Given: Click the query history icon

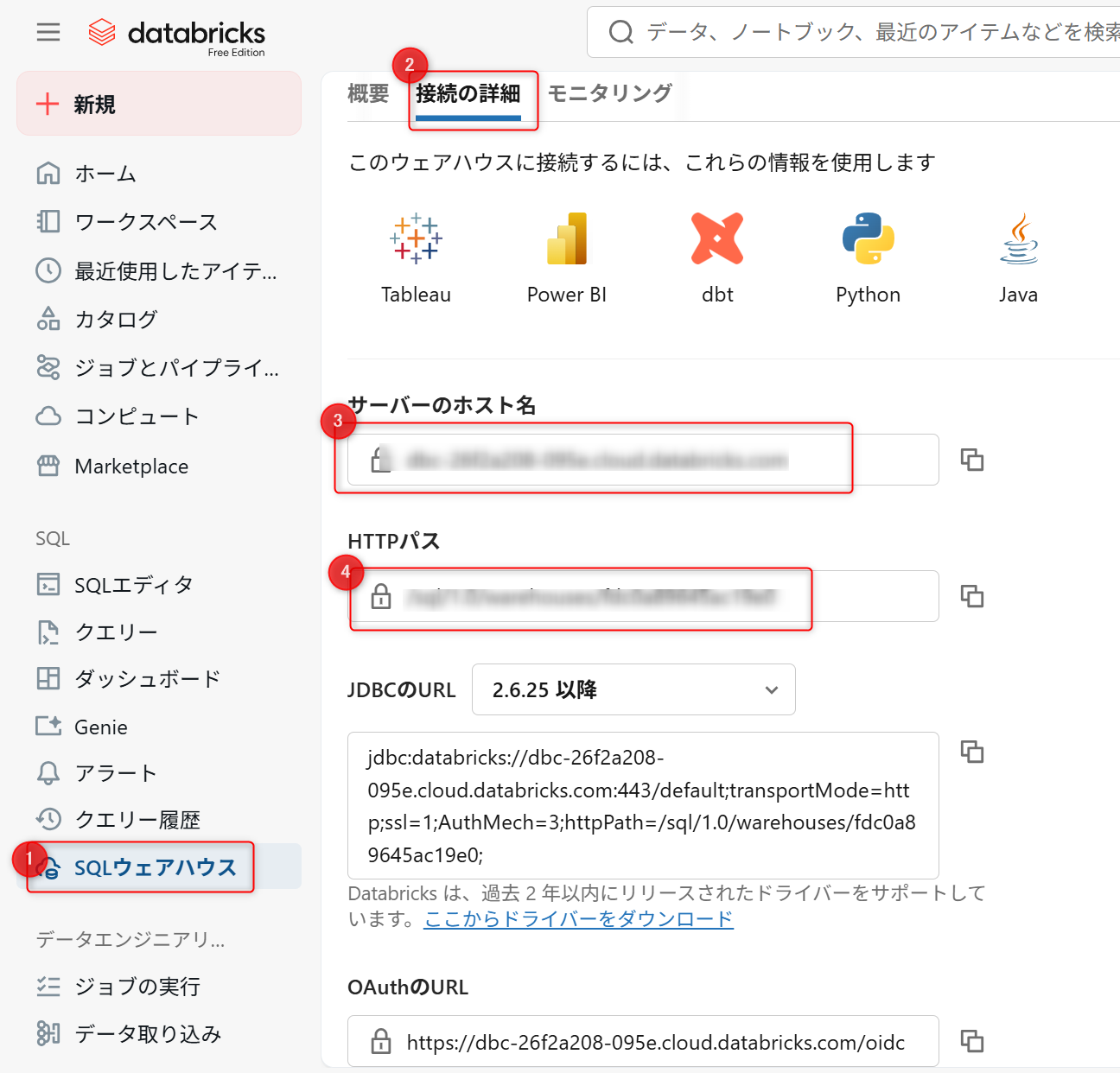Looking at the screenshot, I should 48,819.
